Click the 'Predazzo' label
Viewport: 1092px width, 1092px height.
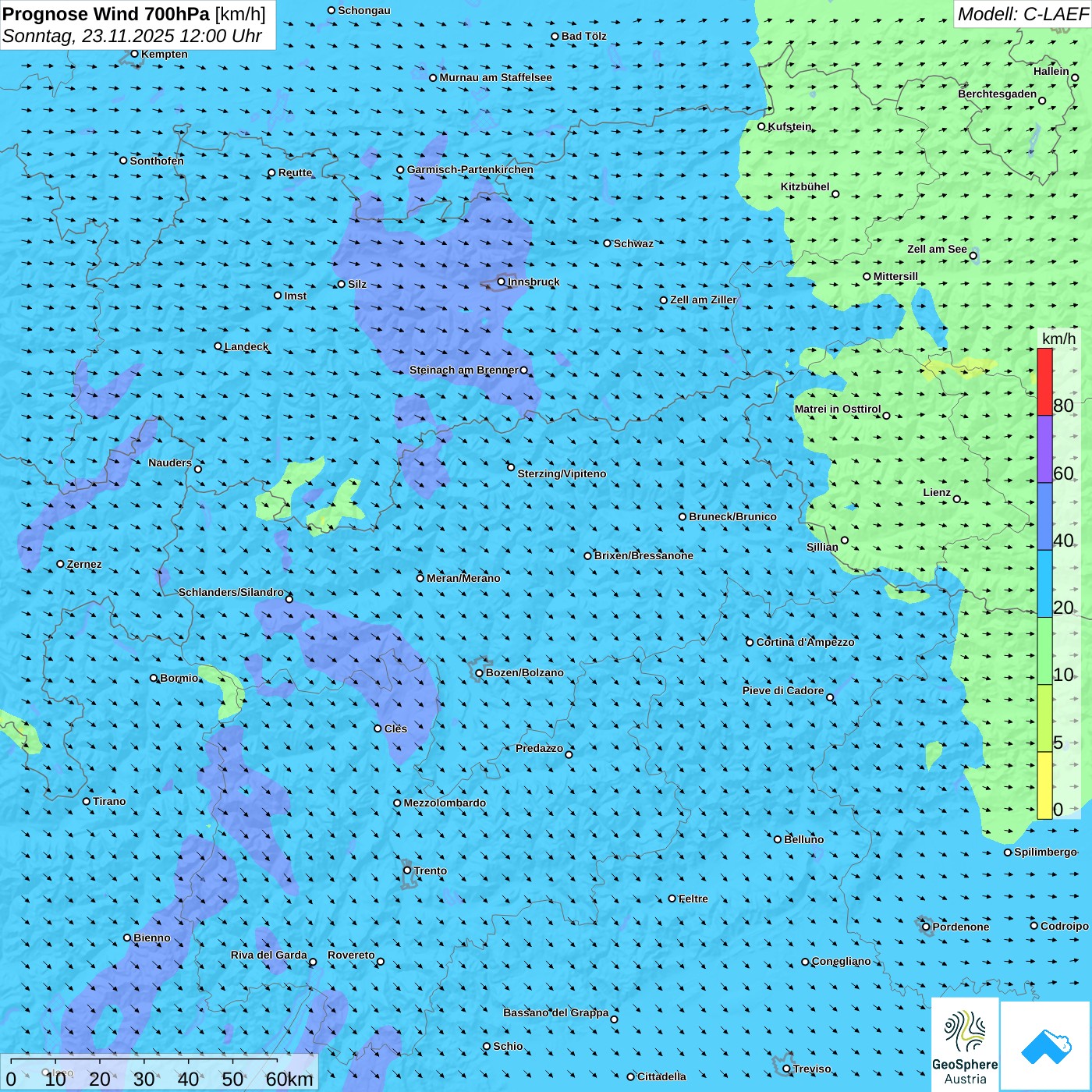point(539,748)
